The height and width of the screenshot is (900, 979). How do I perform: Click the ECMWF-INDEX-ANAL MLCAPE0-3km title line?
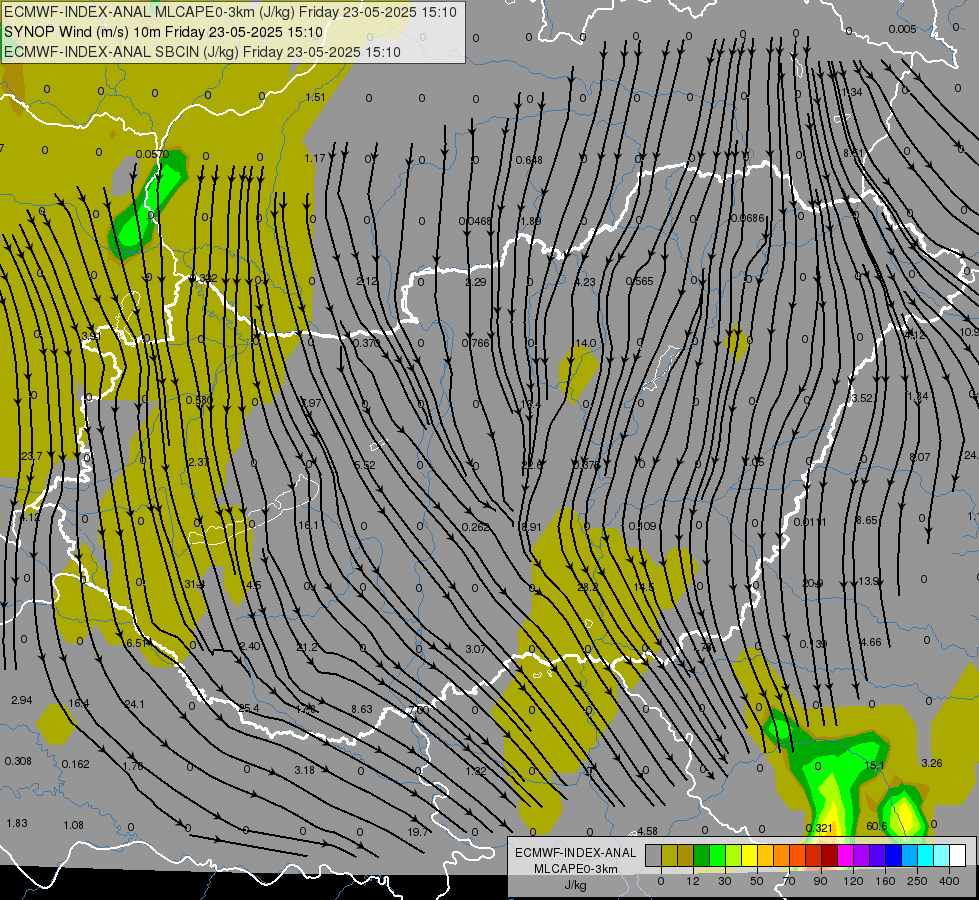point(230,12)
